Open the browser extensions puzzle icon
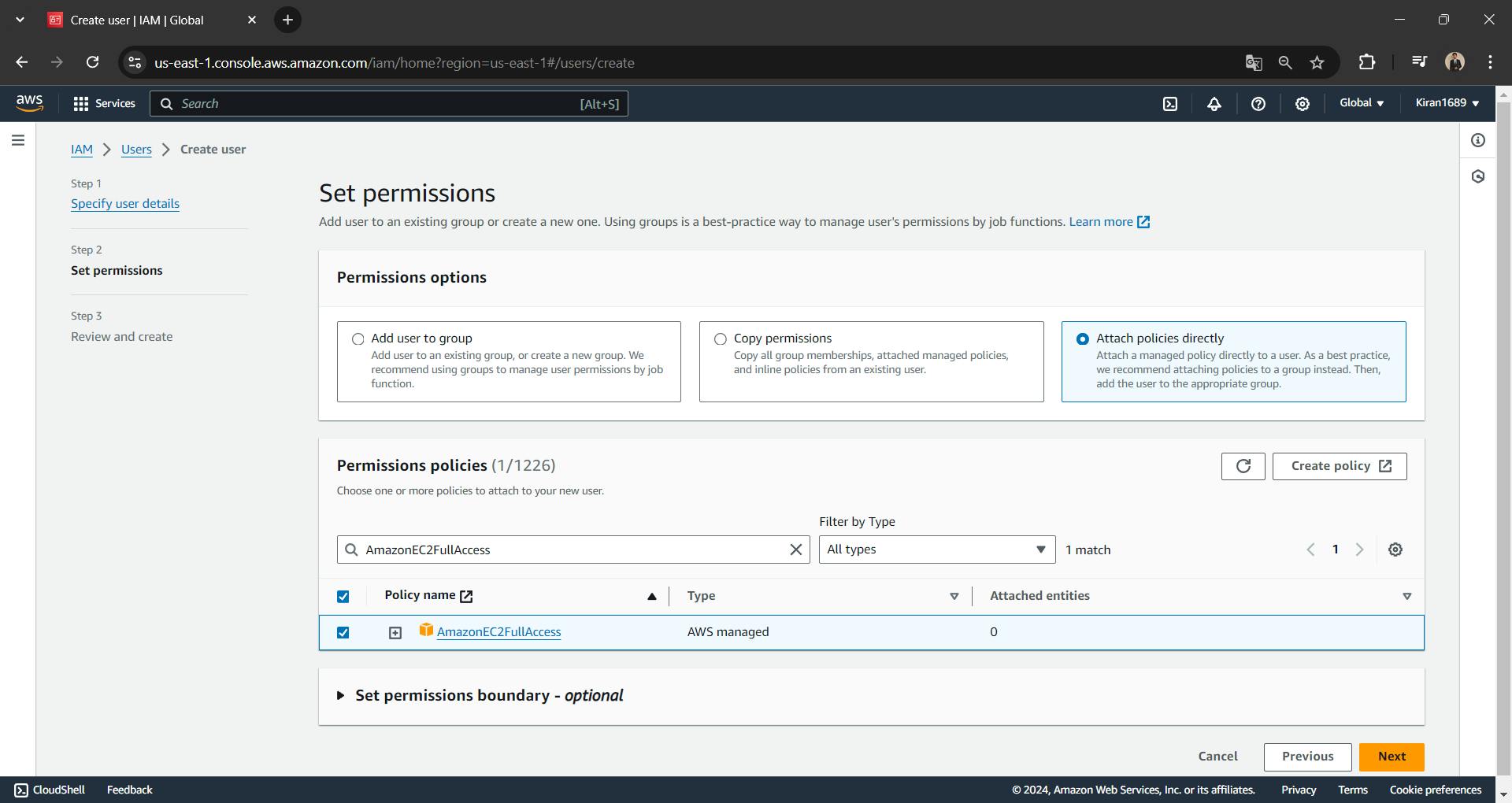The height and width of the screenshot is (803, 1512). click(1367, 62)
